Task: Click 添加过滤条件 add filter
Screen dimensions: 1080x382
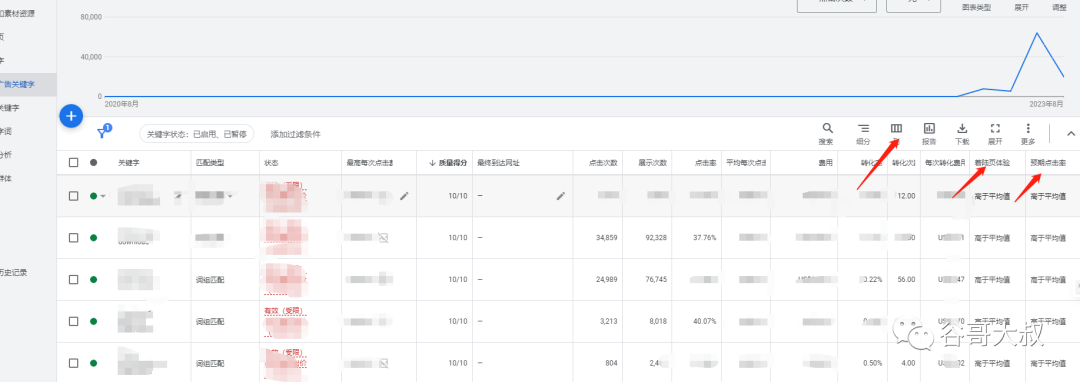Action: (295, 134)
